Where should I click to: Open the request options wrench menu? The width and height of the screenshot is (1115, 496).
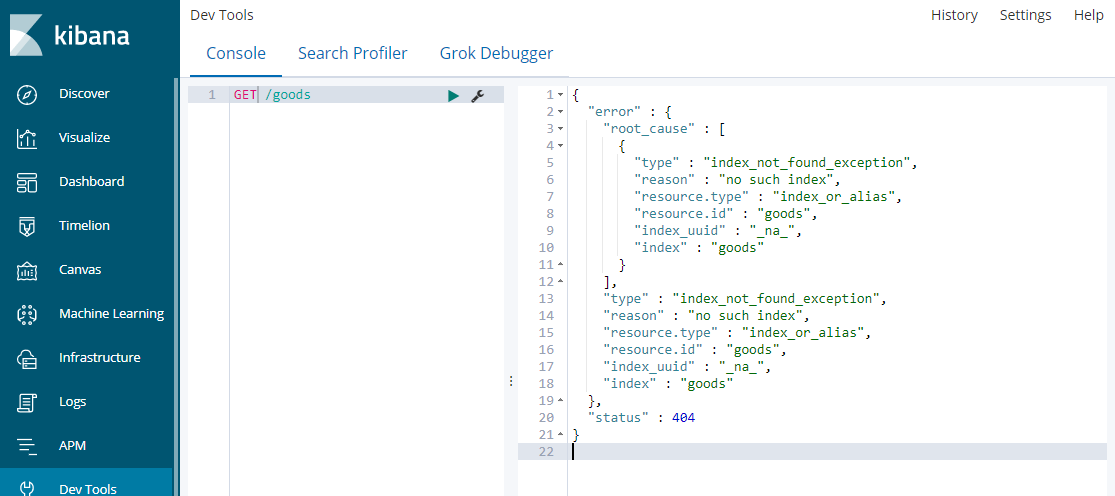click(x=478, y=95)
